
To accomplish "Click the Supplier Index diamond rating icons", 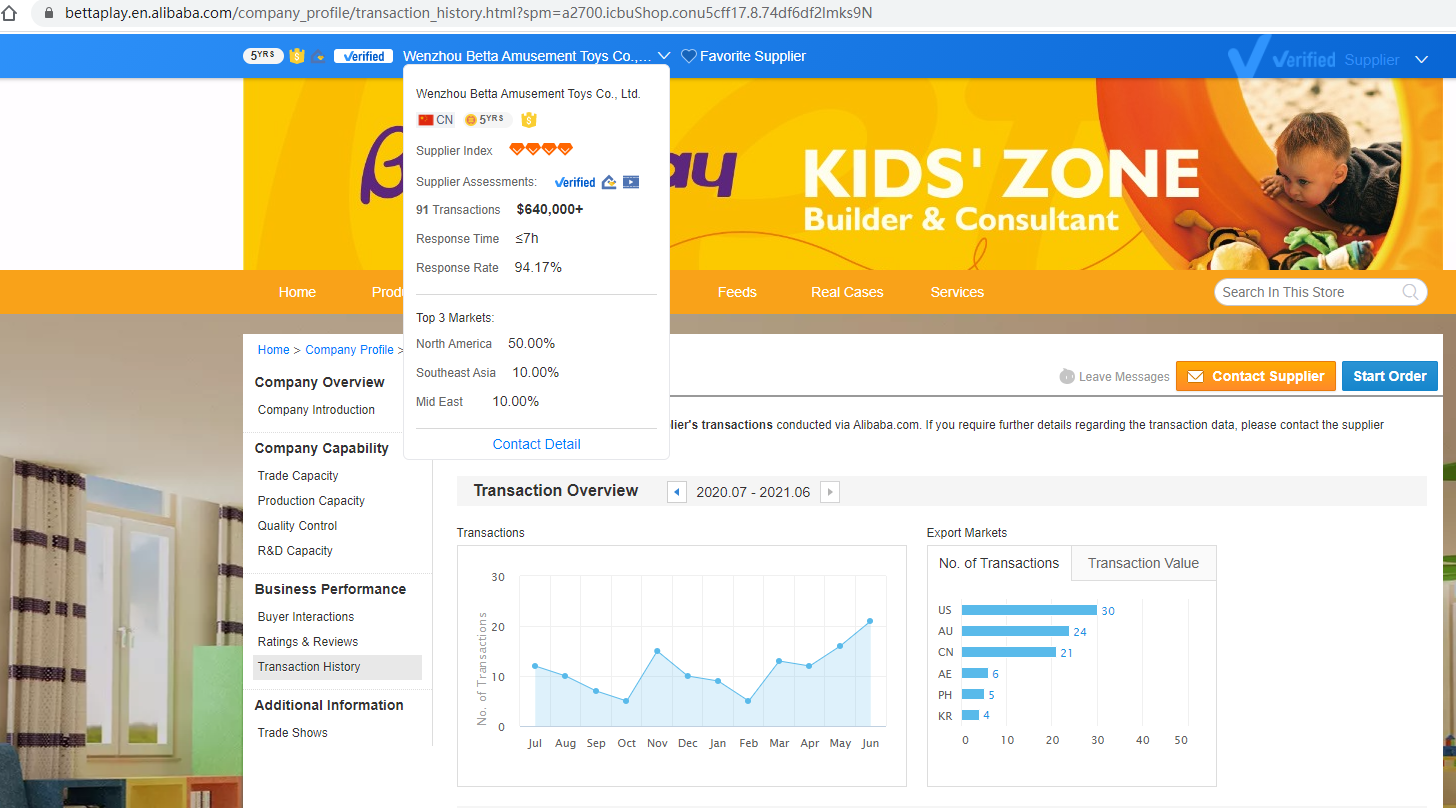I will point(540,150).
